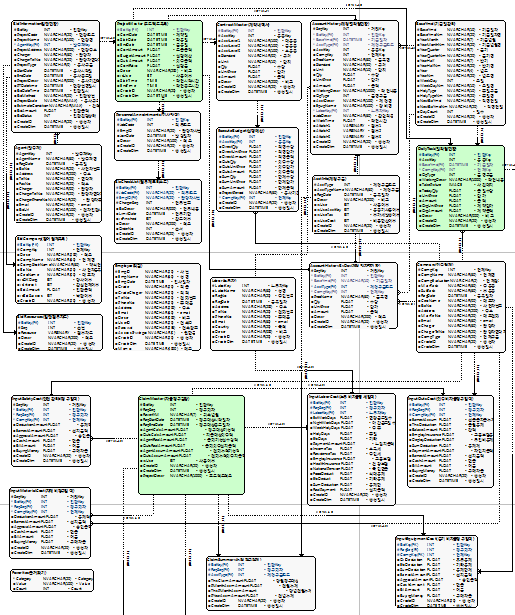Select the ClaimSummary table entity
Viewport: 515px width, 615px height.
261,583
